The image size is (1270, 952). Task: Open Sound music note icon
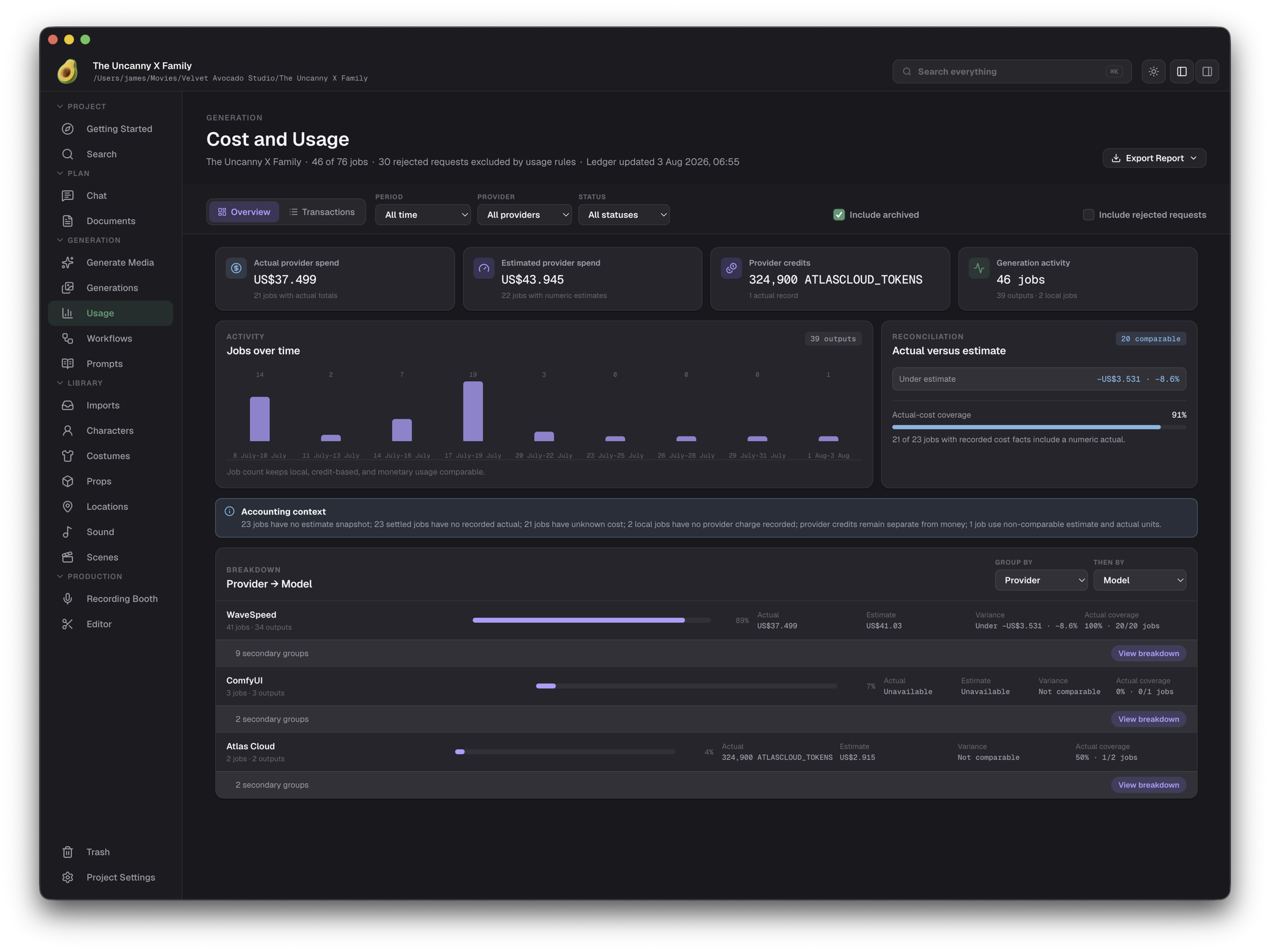click(x=68, y=532)
